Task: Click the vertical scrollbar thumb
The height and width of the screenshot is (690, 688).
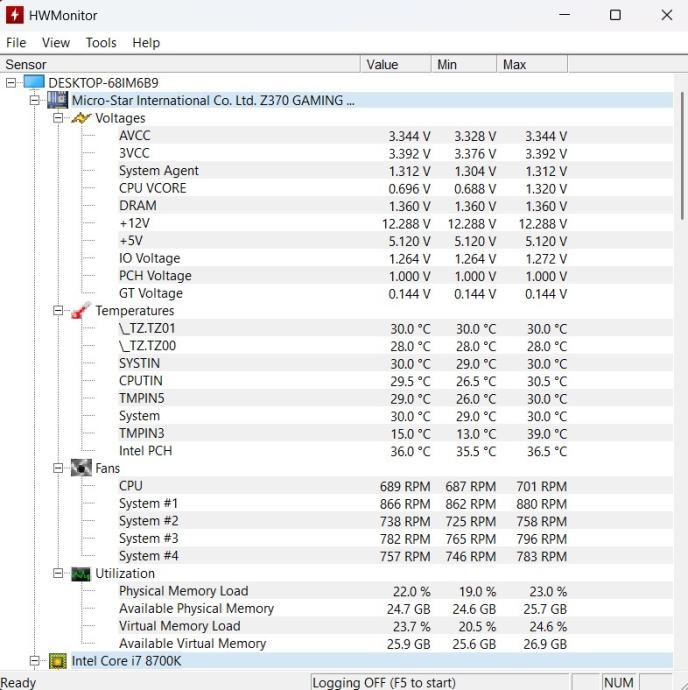Action: pyautogui.click(x=681, y=155)
